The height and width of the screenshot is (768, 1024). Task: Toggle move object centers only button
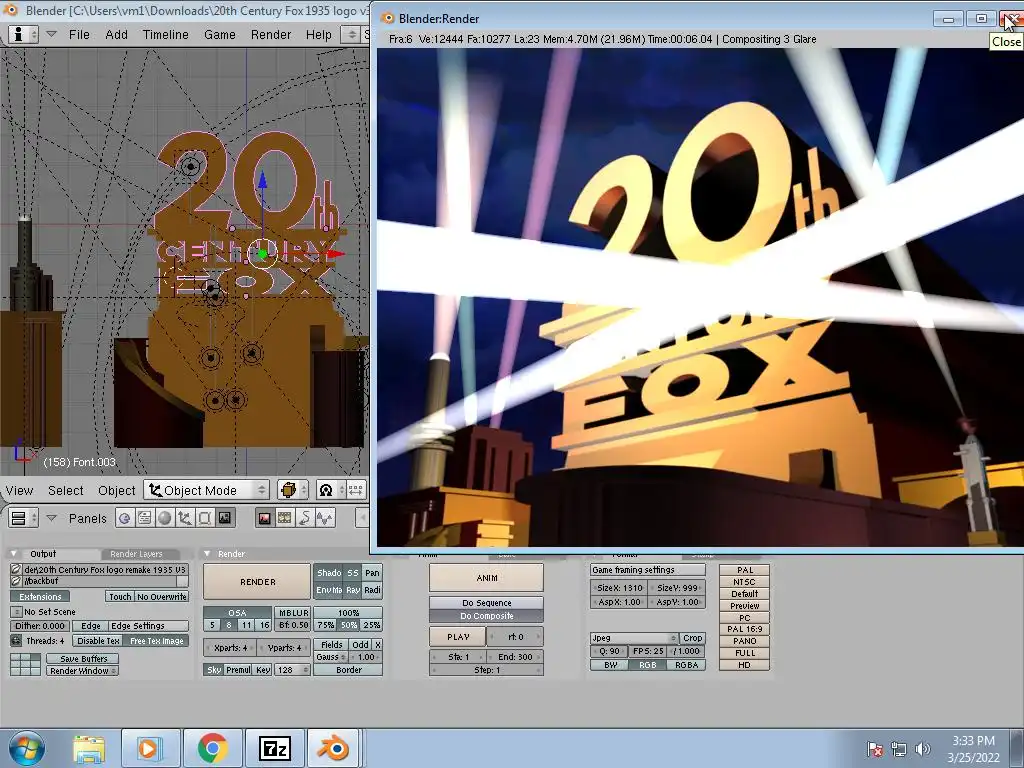click(x=355, y=490)
